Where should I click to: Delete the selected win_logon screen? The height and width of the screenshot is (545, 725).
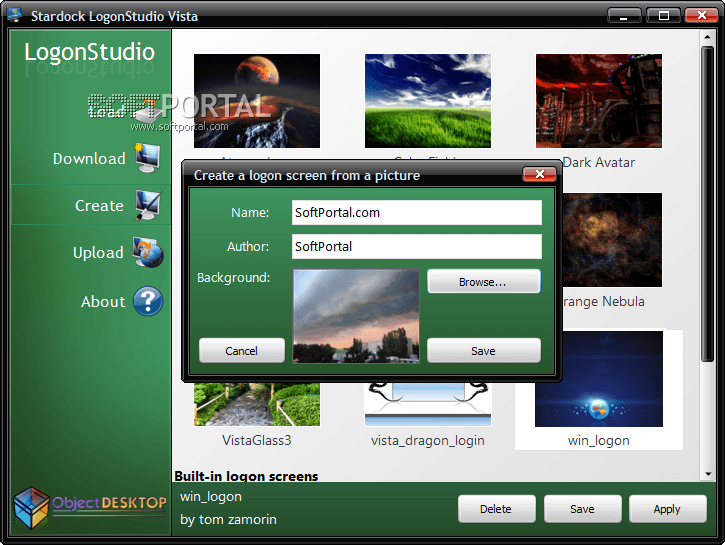[497, 509]
